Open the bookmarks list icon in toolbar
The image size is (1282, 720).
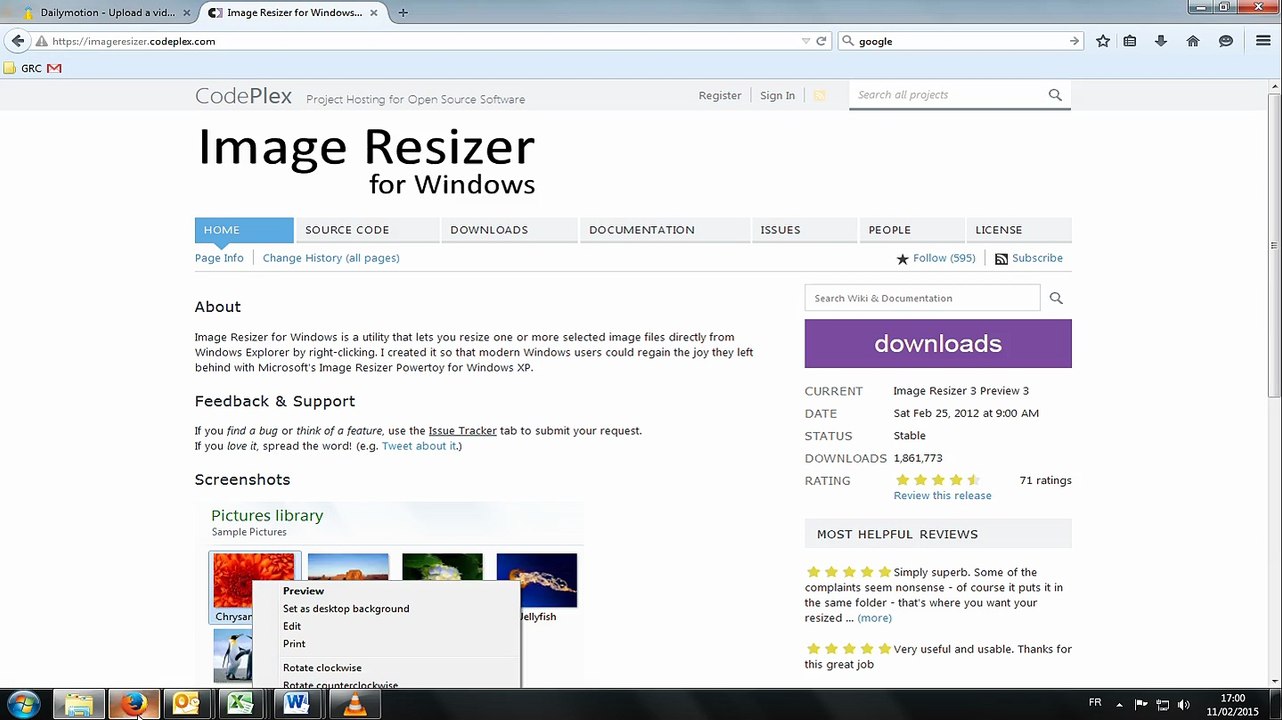coord(1130,41)
